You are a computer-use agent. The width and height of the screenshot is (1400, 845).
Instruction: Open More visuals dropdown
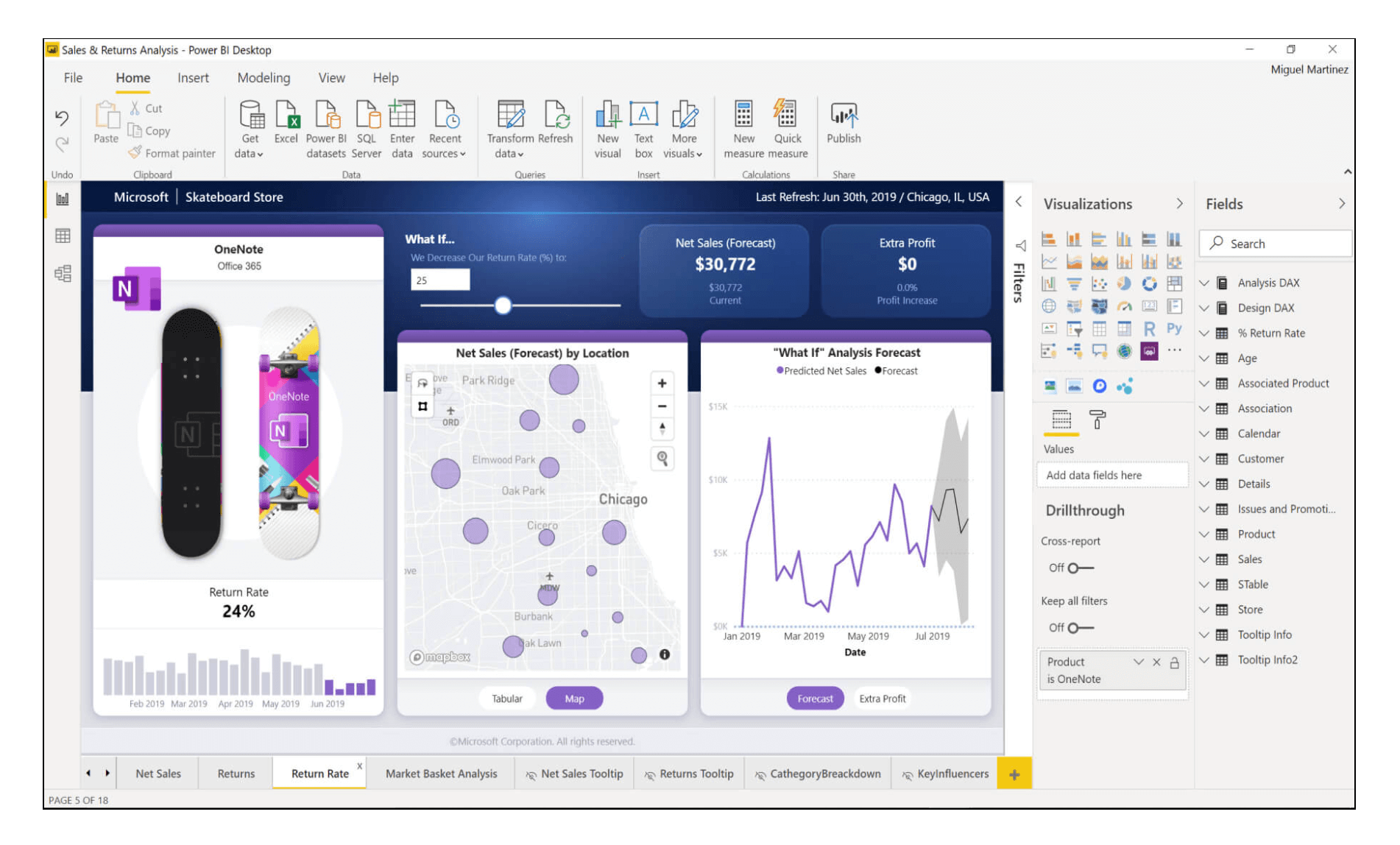click(683, 130)
